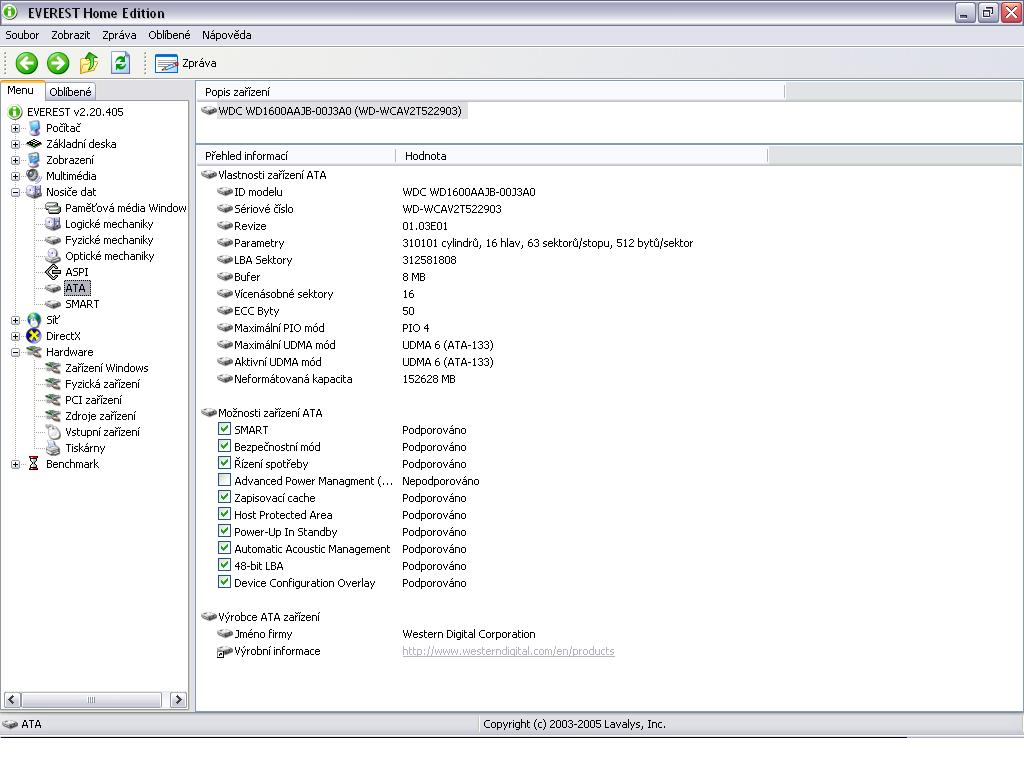Open the DirectX tree node
Image resolution: width=1024 pixels, height=768 pixels.
[62, 336]
